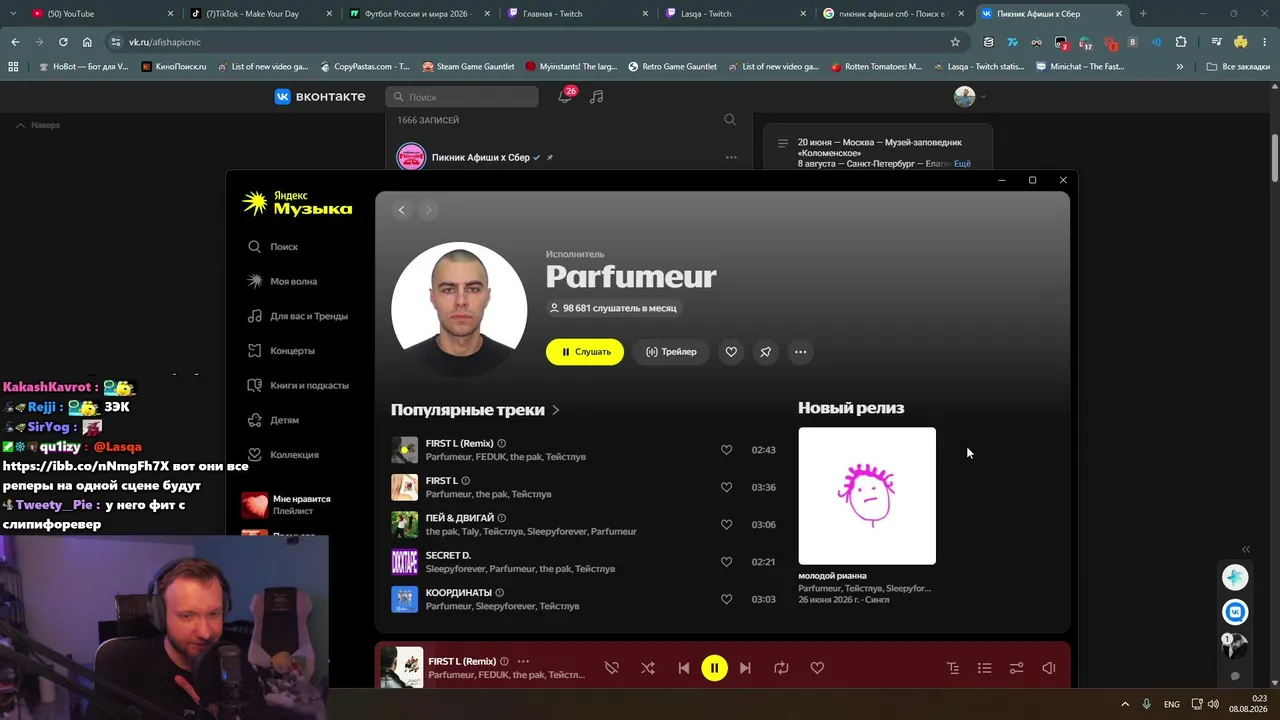
Task: Like the currently playing track in player bar
Action: (817, 668)
